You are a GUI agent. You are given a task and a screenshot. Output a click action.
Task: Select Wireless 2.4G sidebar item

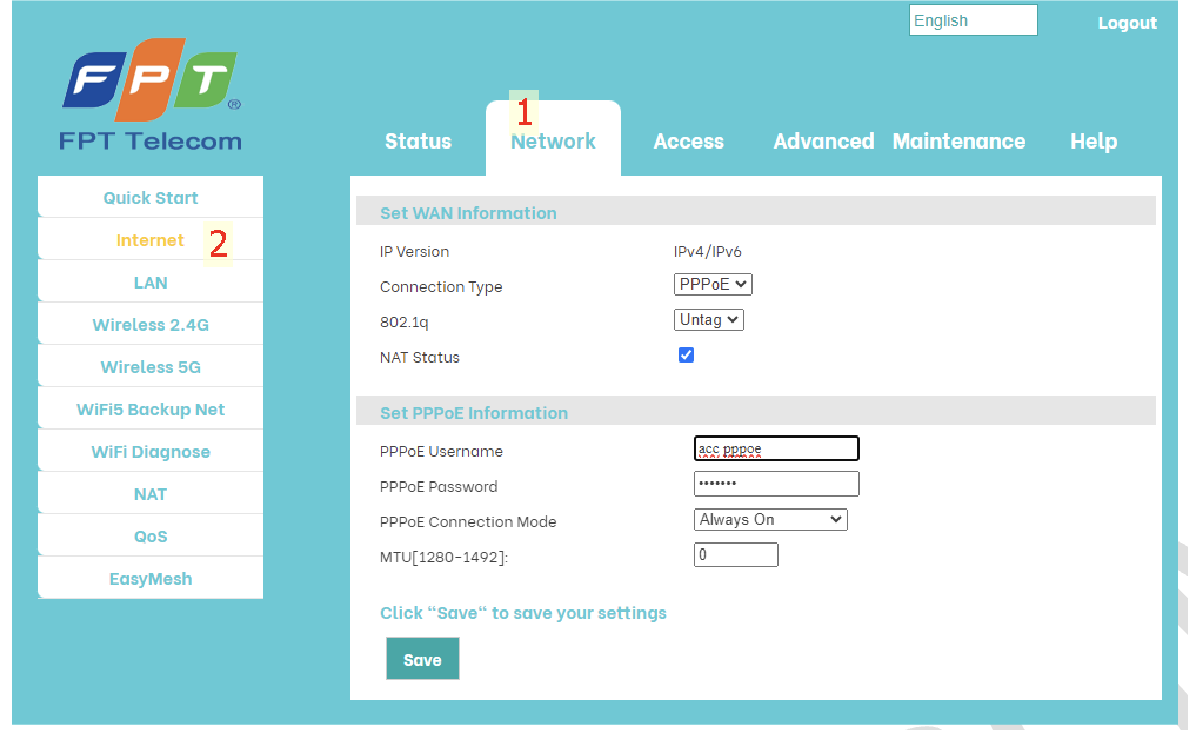(x=151, y=325)
